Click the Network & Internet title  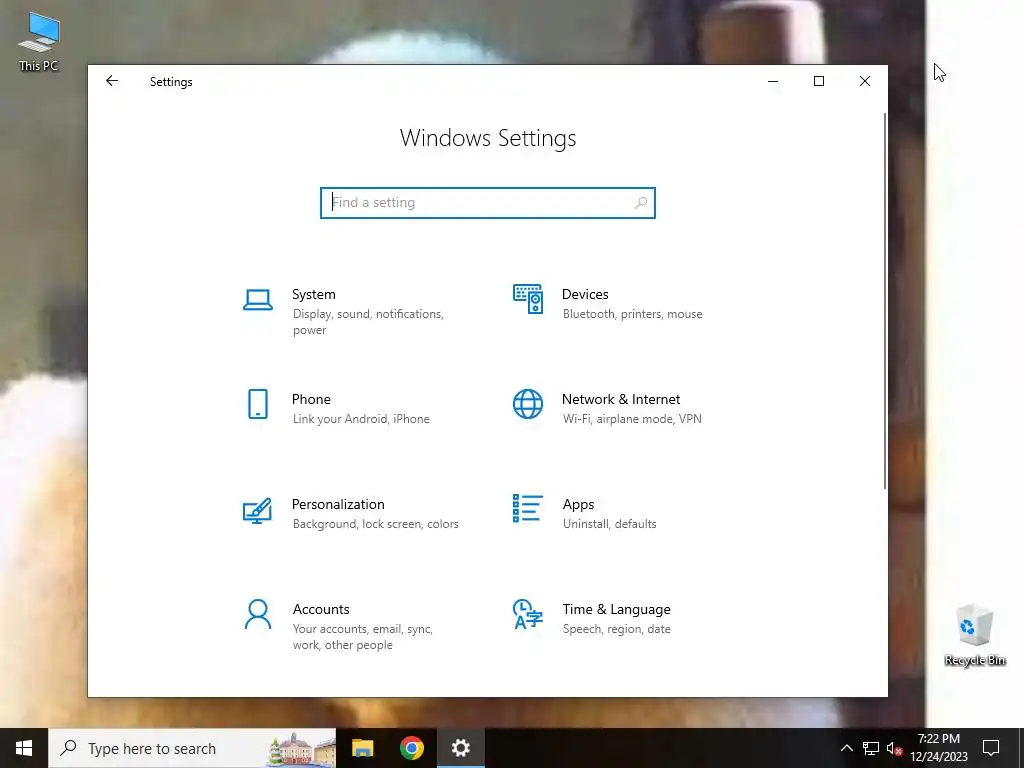coord(620,399)
